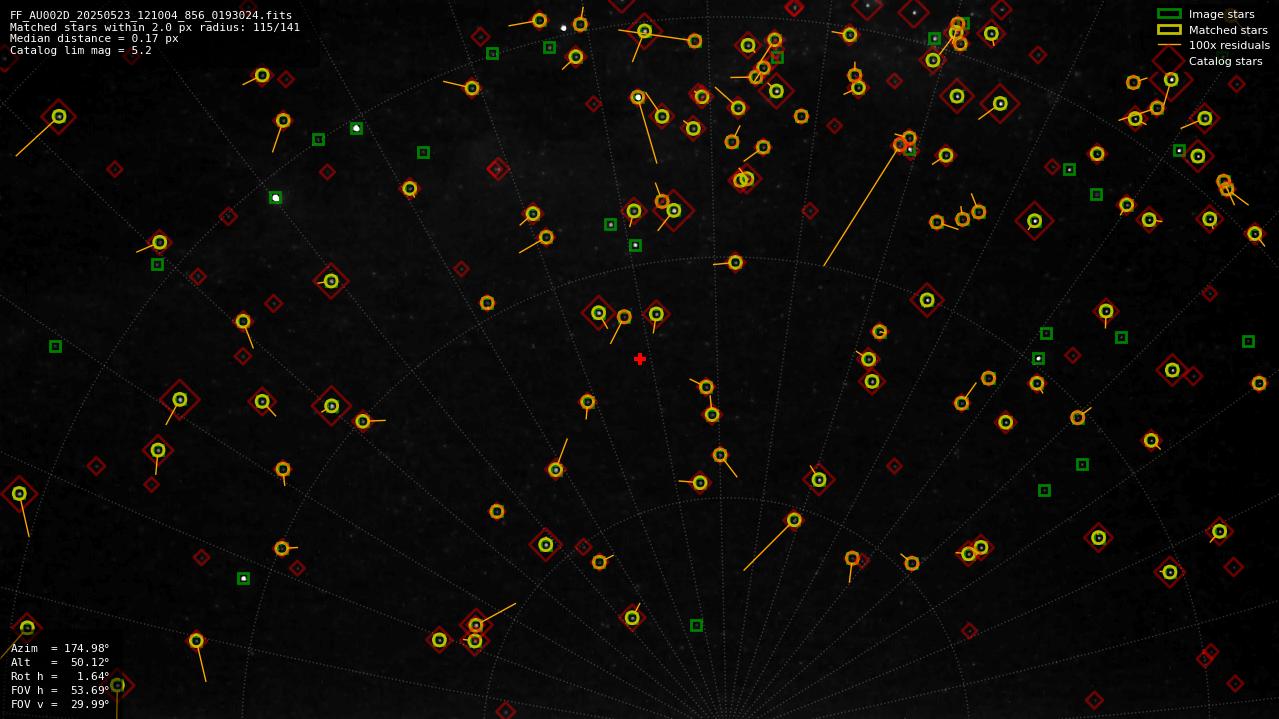
Task: Select the '100x residuals' legend label
Action: coord(1229,45)
